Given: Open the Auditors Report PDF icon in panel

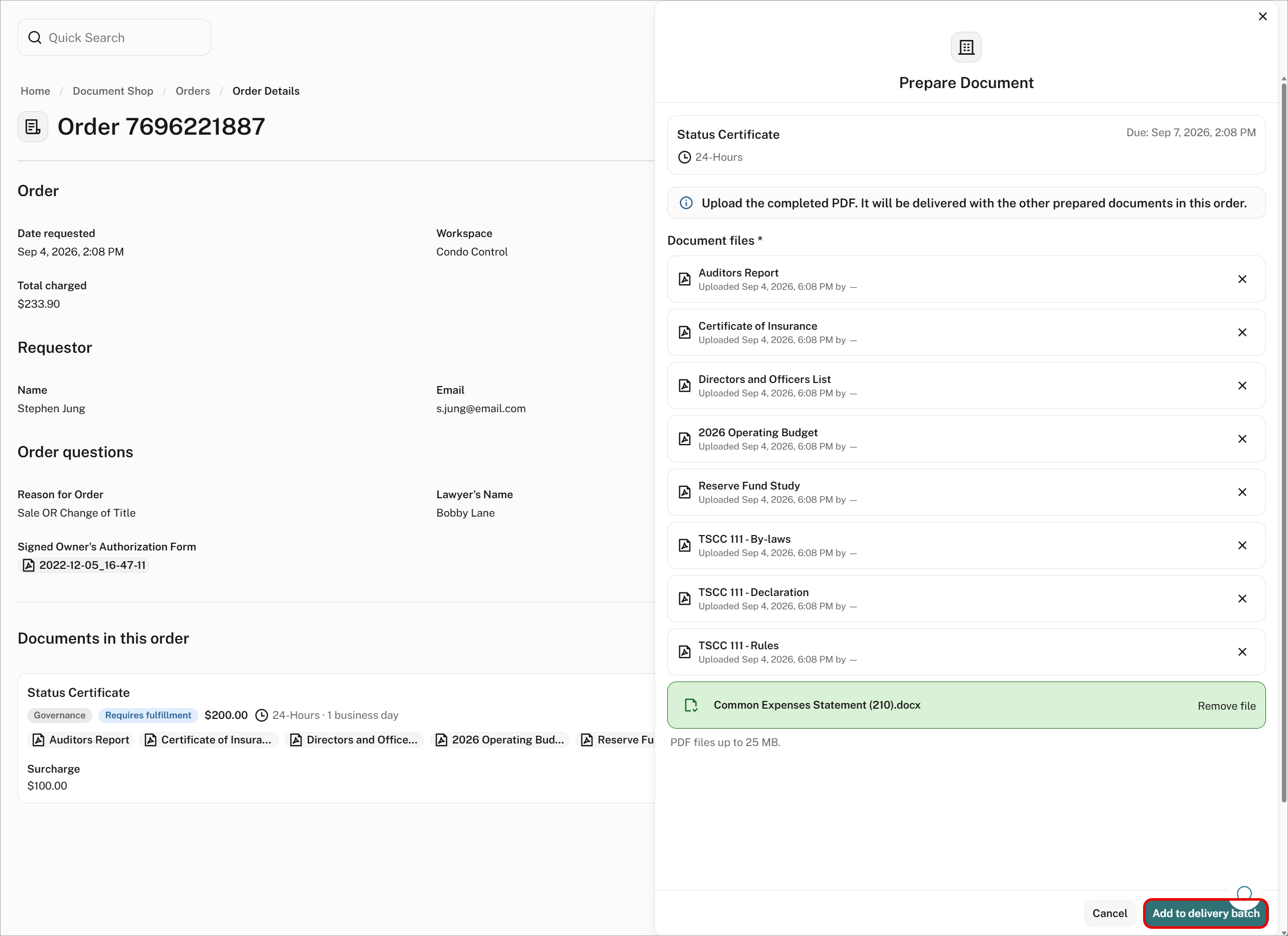Looking at the screenshot, I should pos(685,279).
